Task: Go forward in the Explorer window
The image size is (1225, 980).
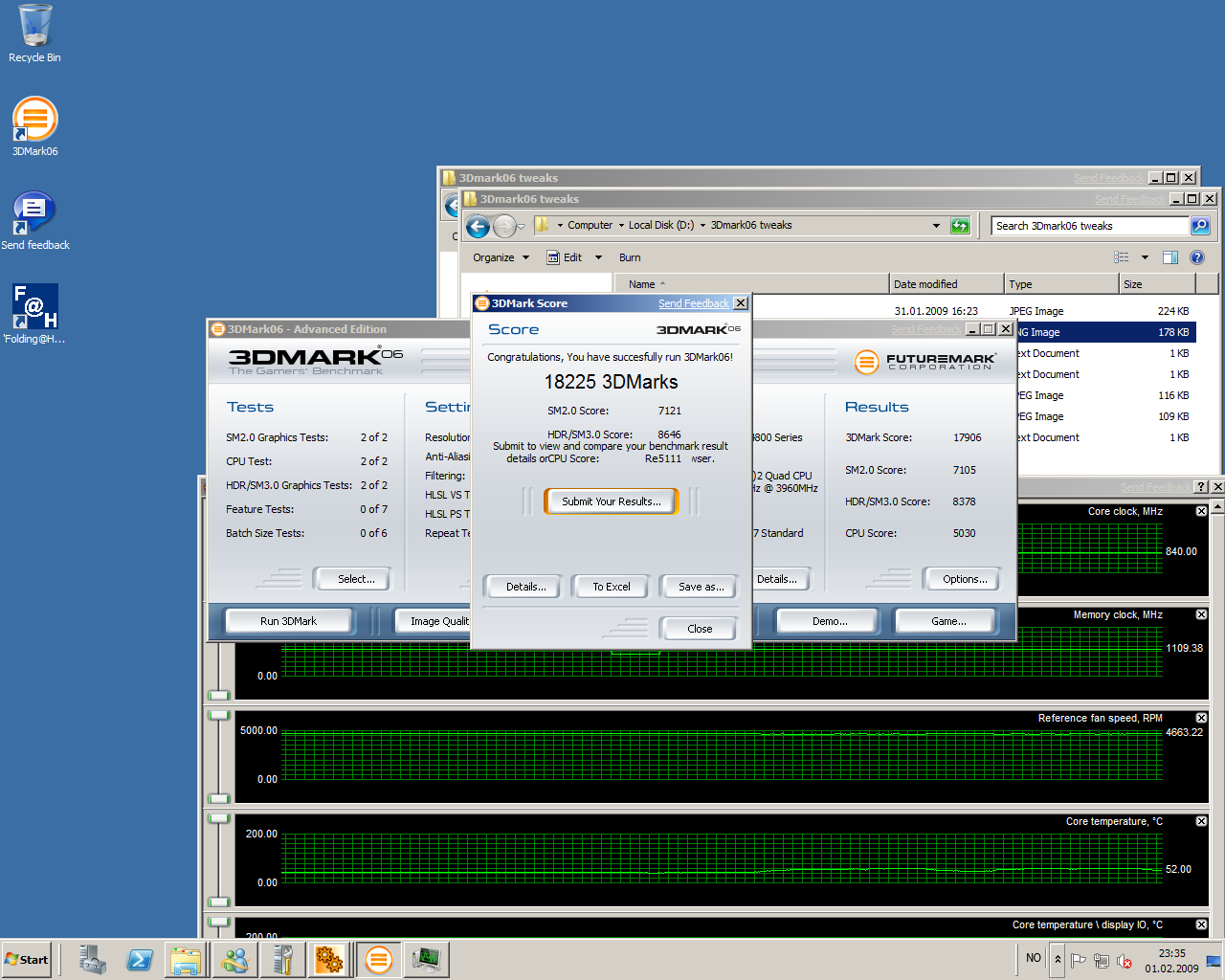Action: coord(504,226)
